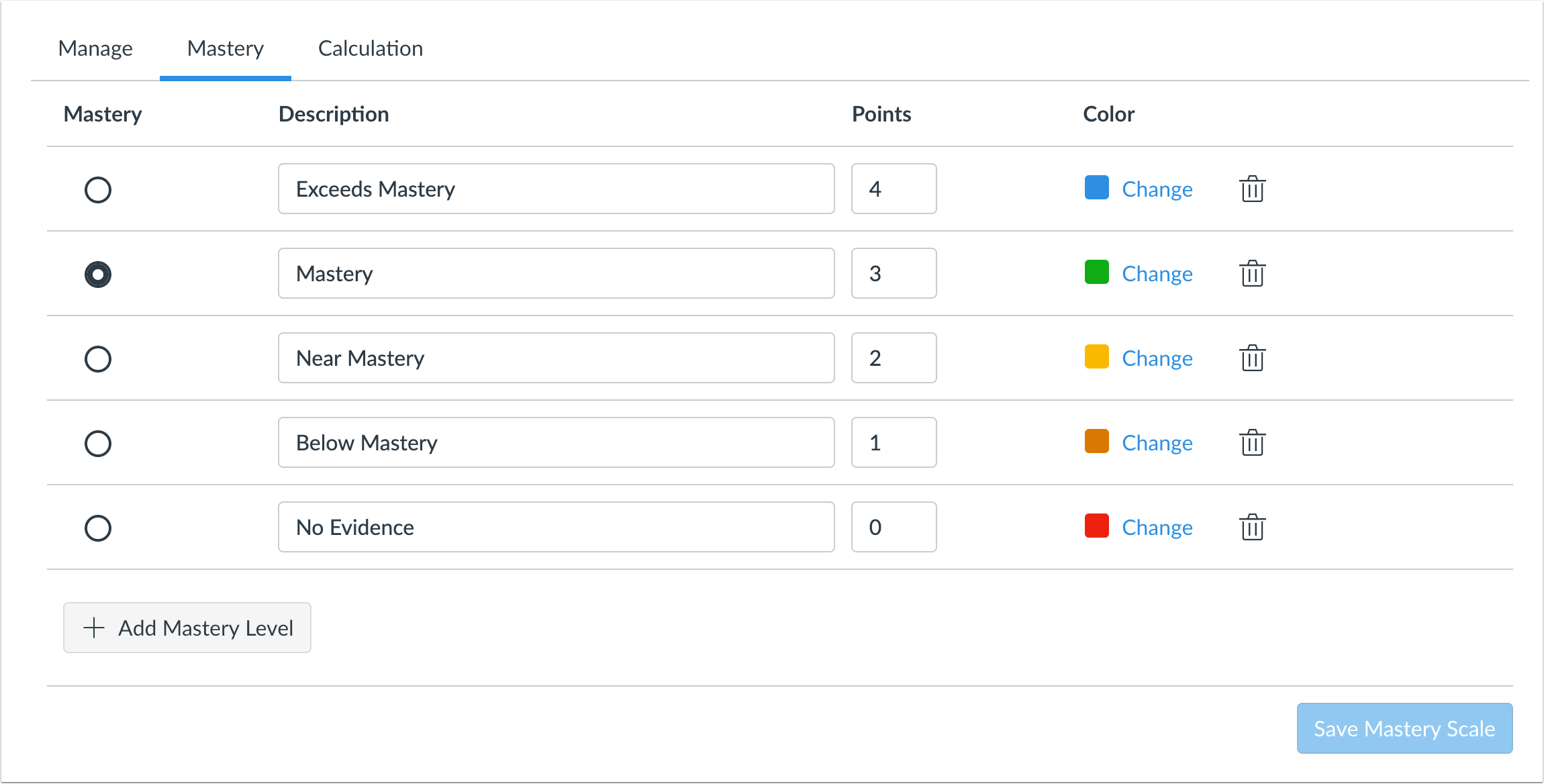
Task: Click the plus icon on Add Mastery Level
Action: (93, 628)
